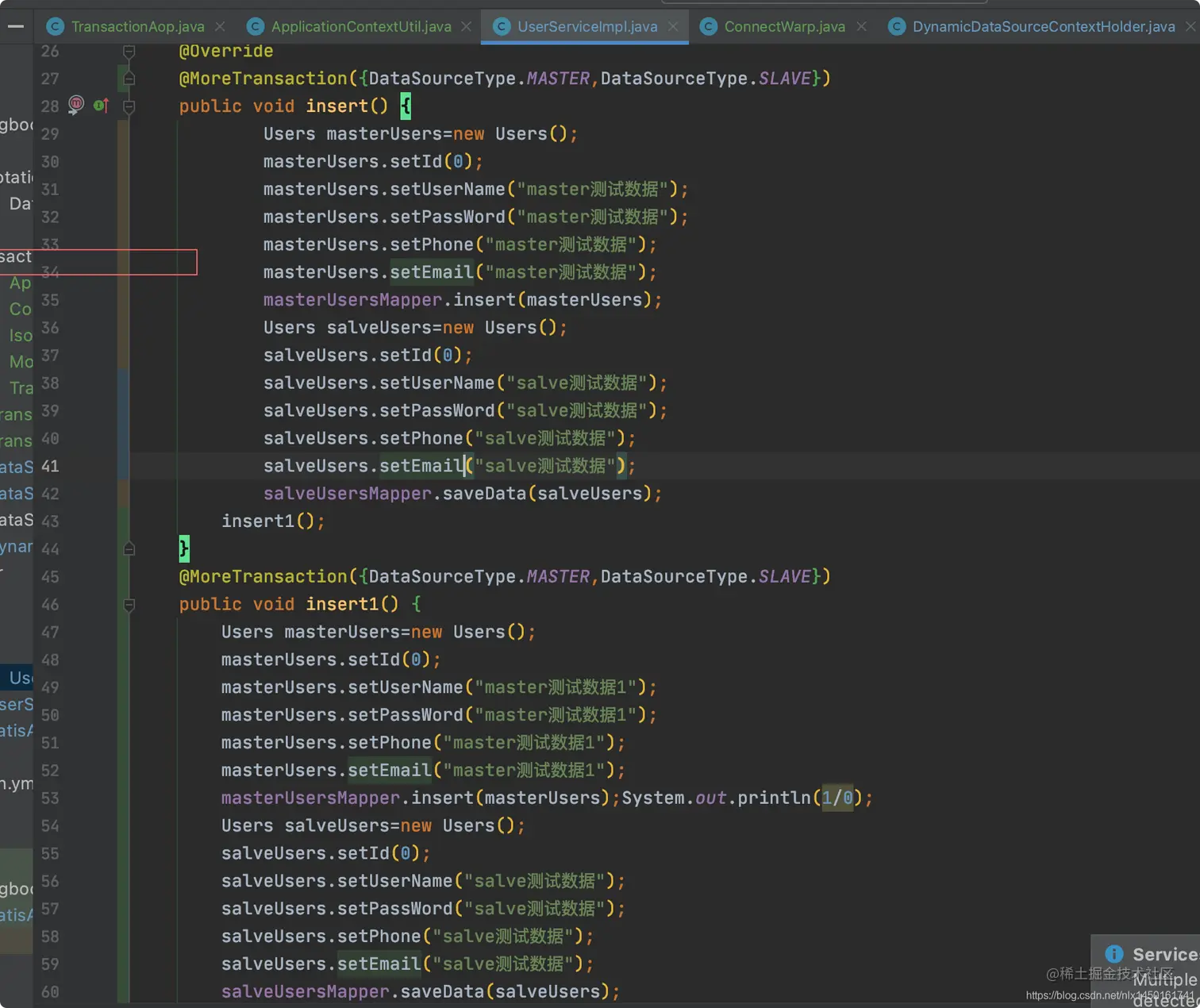Close the ApplicationContextUtil.java tab
Image resolution: width=1200 pixels, height=1008 pixels.
point(466,26)
